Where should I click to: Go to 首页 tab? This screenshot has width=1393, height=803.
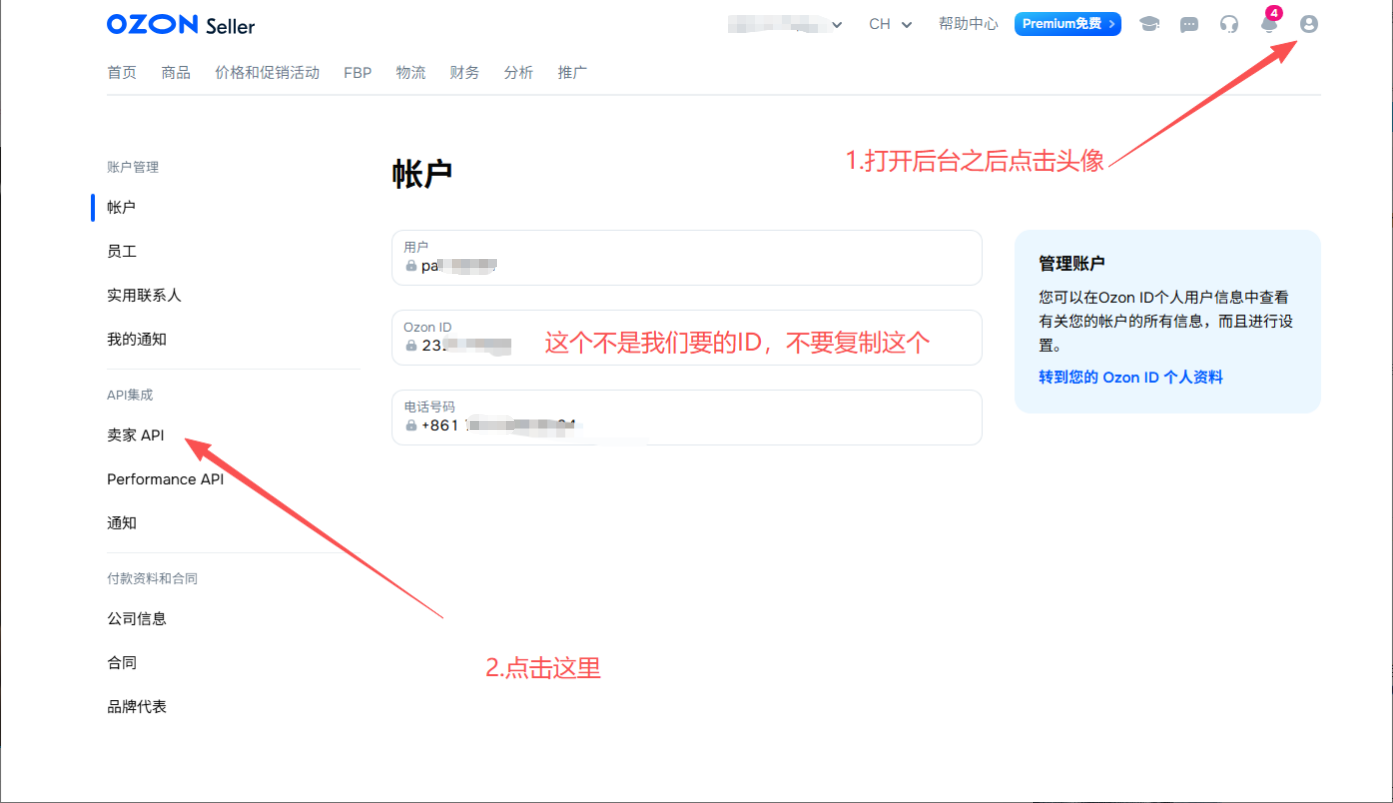tap(122, 72)
